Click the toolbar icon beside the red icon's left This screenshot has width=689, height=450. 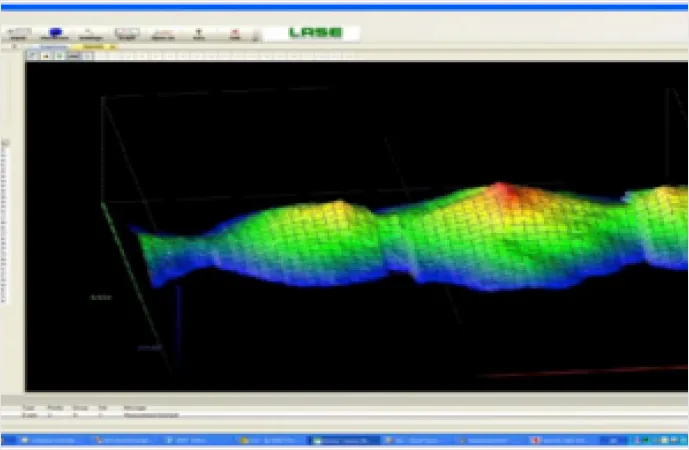199,34
